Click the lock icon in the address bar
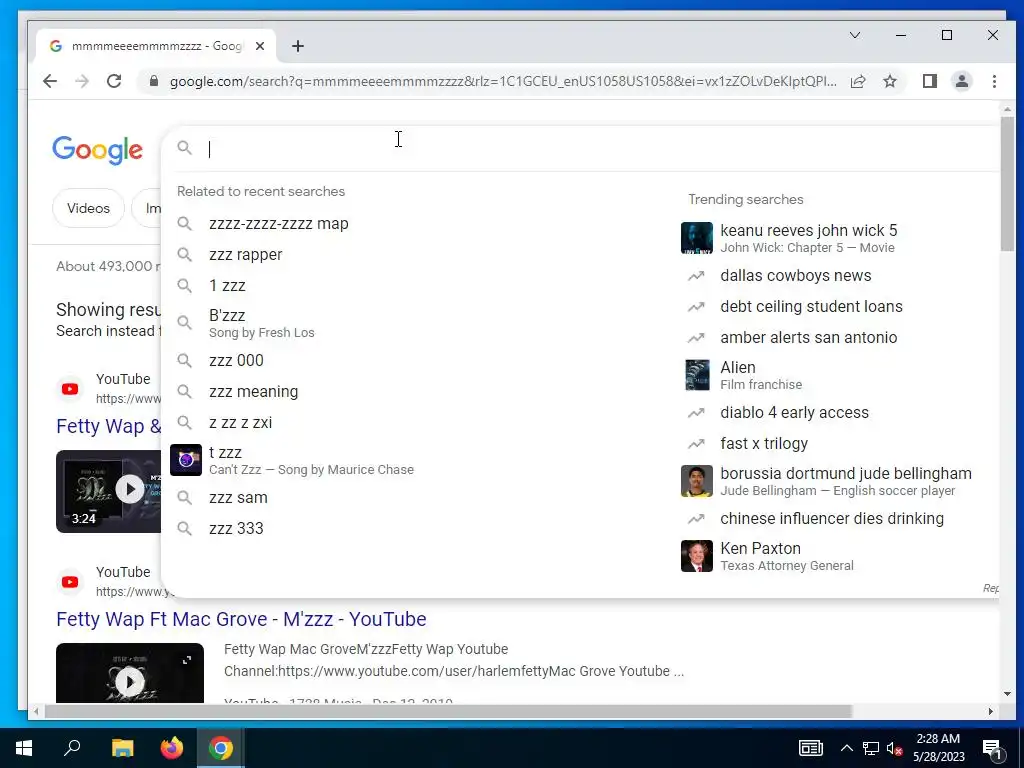1024x768 pixels. (154, 81)
